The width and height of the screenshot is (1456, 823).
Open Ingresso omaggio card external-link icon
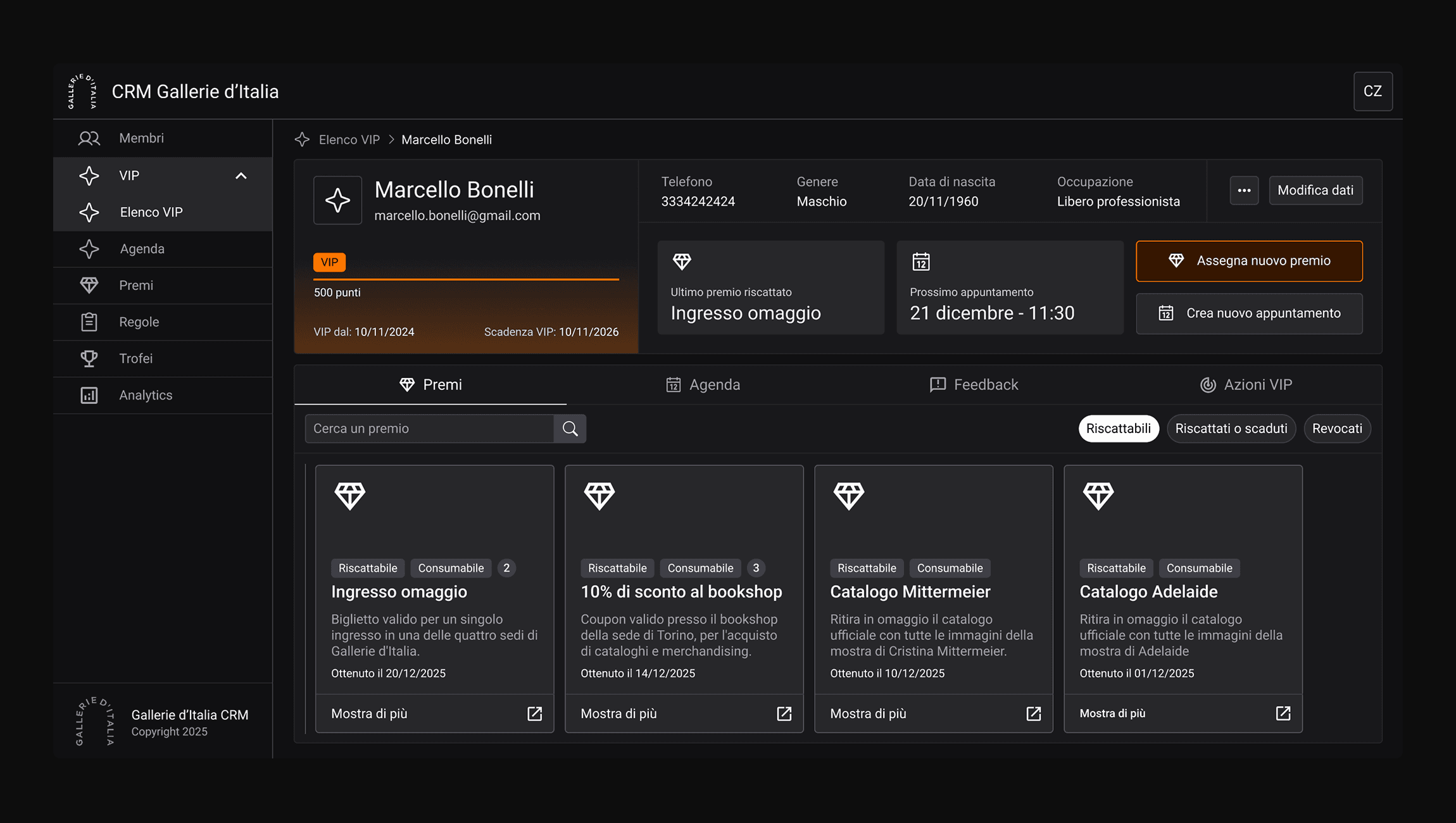(534, 713)
